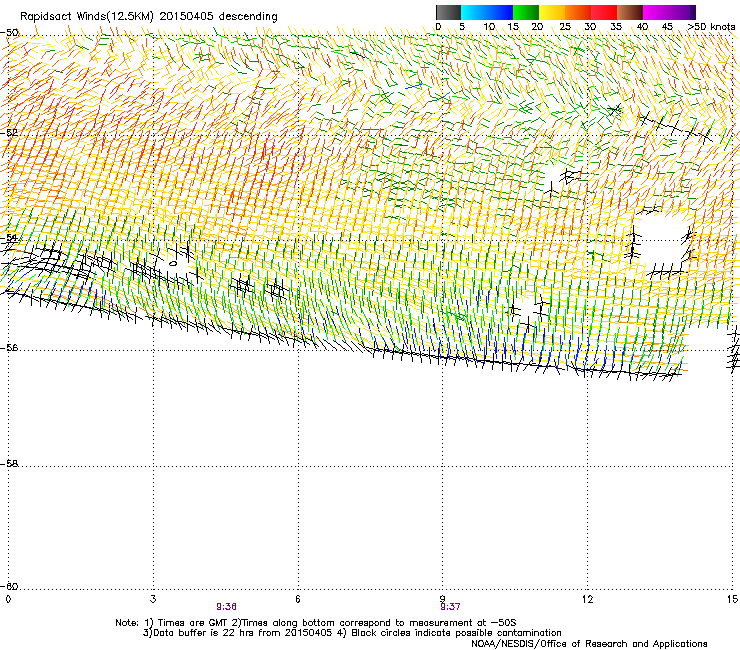Click the legend label '35'
Screen dimensions: 740x650
(x=616, y=27)
